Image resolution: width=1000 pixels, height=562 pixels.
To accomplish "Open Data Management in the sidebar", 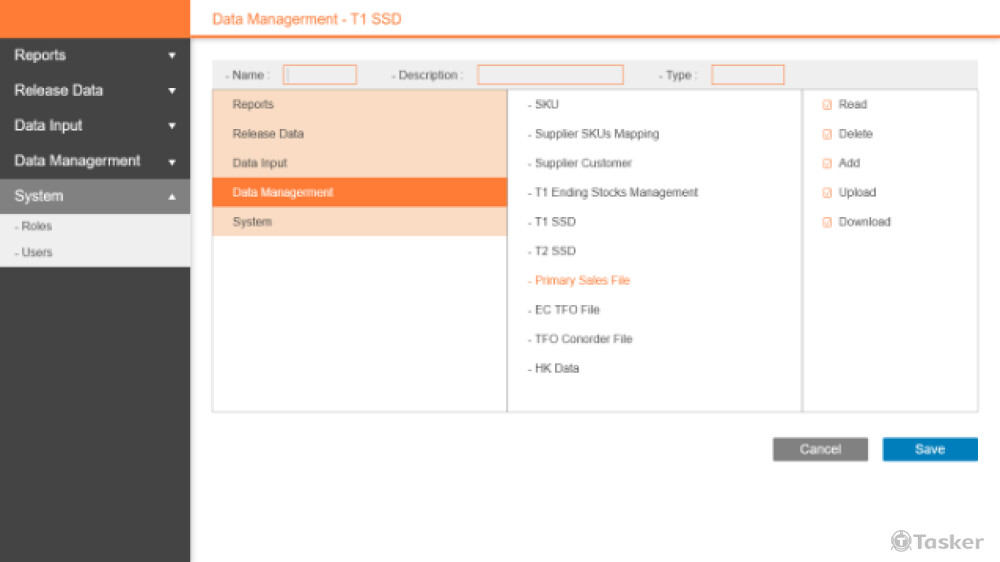I will click(x=78, y=161).
